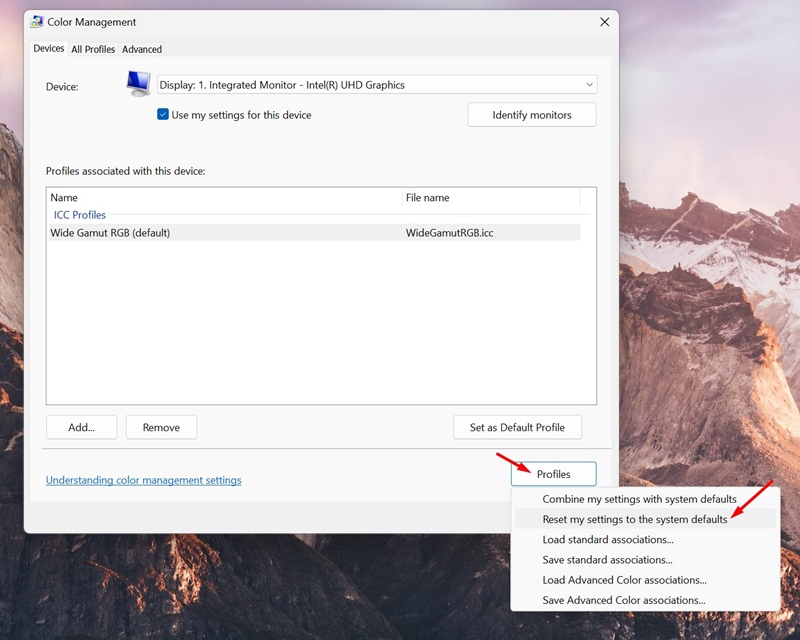Image resolution: width=800 pixels, height=640 pixels.
Task: Open the Advanced tab
Action: (142, 50)
